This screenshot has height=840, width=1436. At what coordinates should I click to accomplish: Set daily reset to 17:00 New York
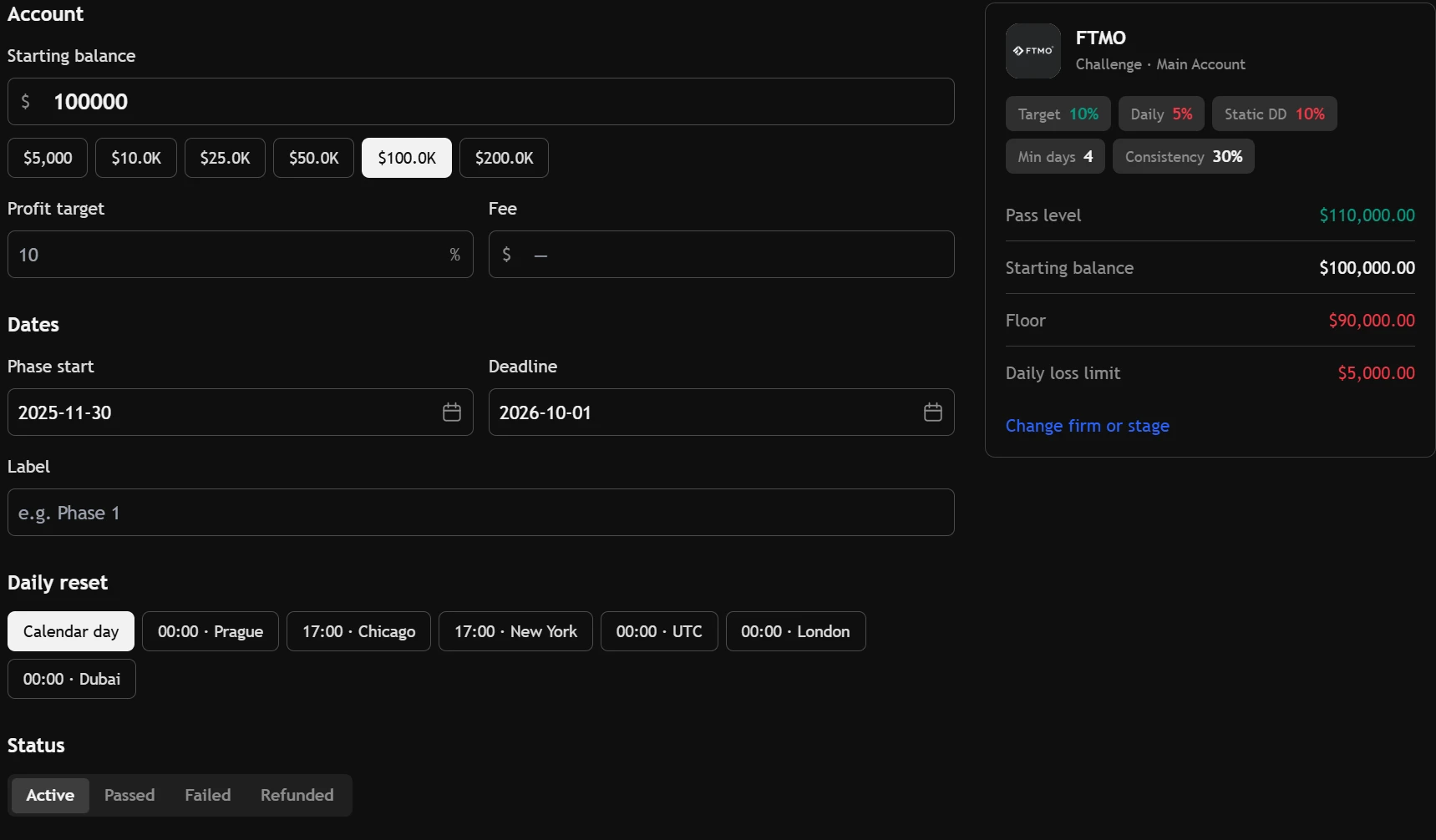[515, 631]
